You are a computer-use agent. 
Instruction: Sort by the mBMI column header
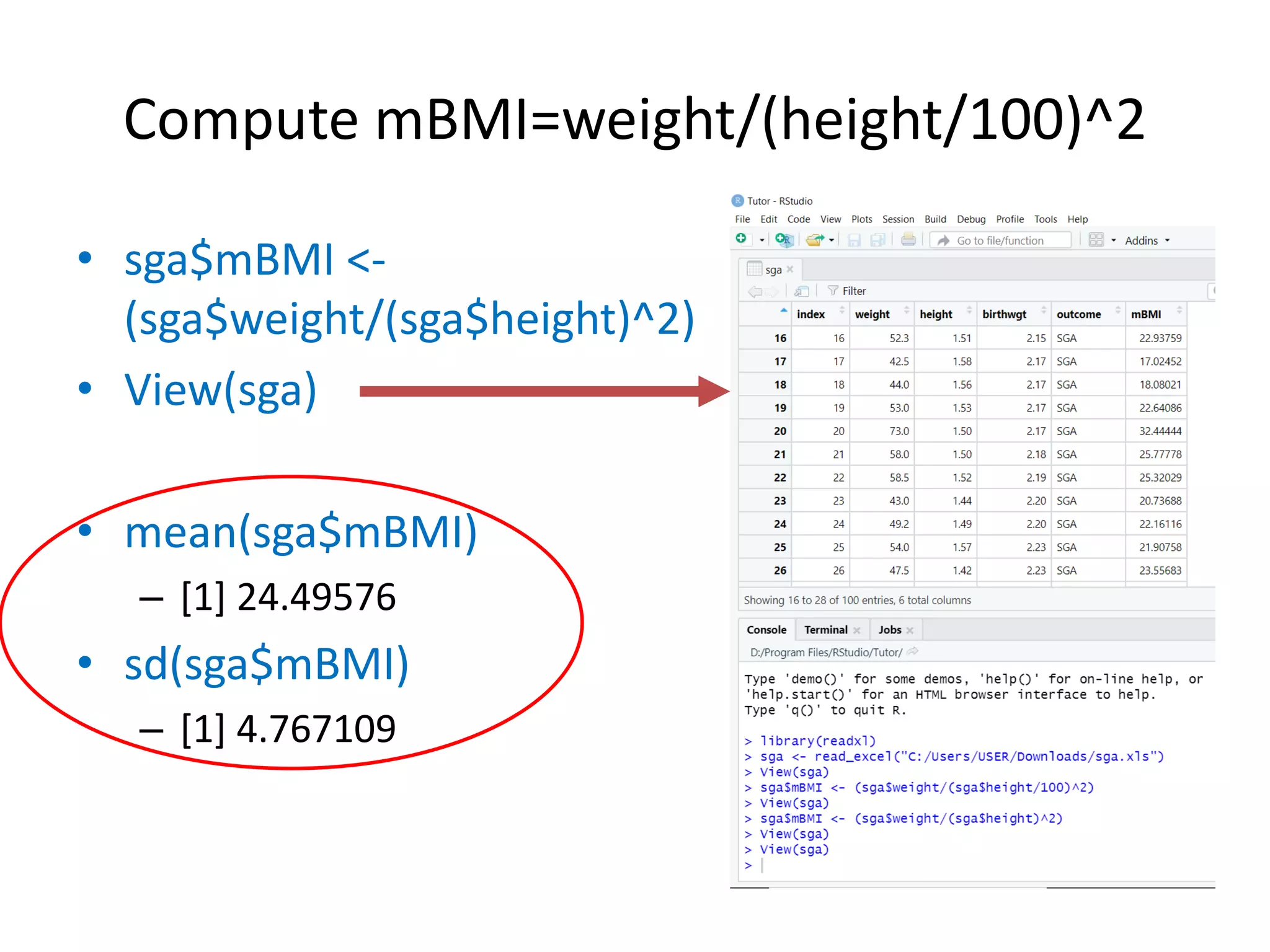(1156, 314)
